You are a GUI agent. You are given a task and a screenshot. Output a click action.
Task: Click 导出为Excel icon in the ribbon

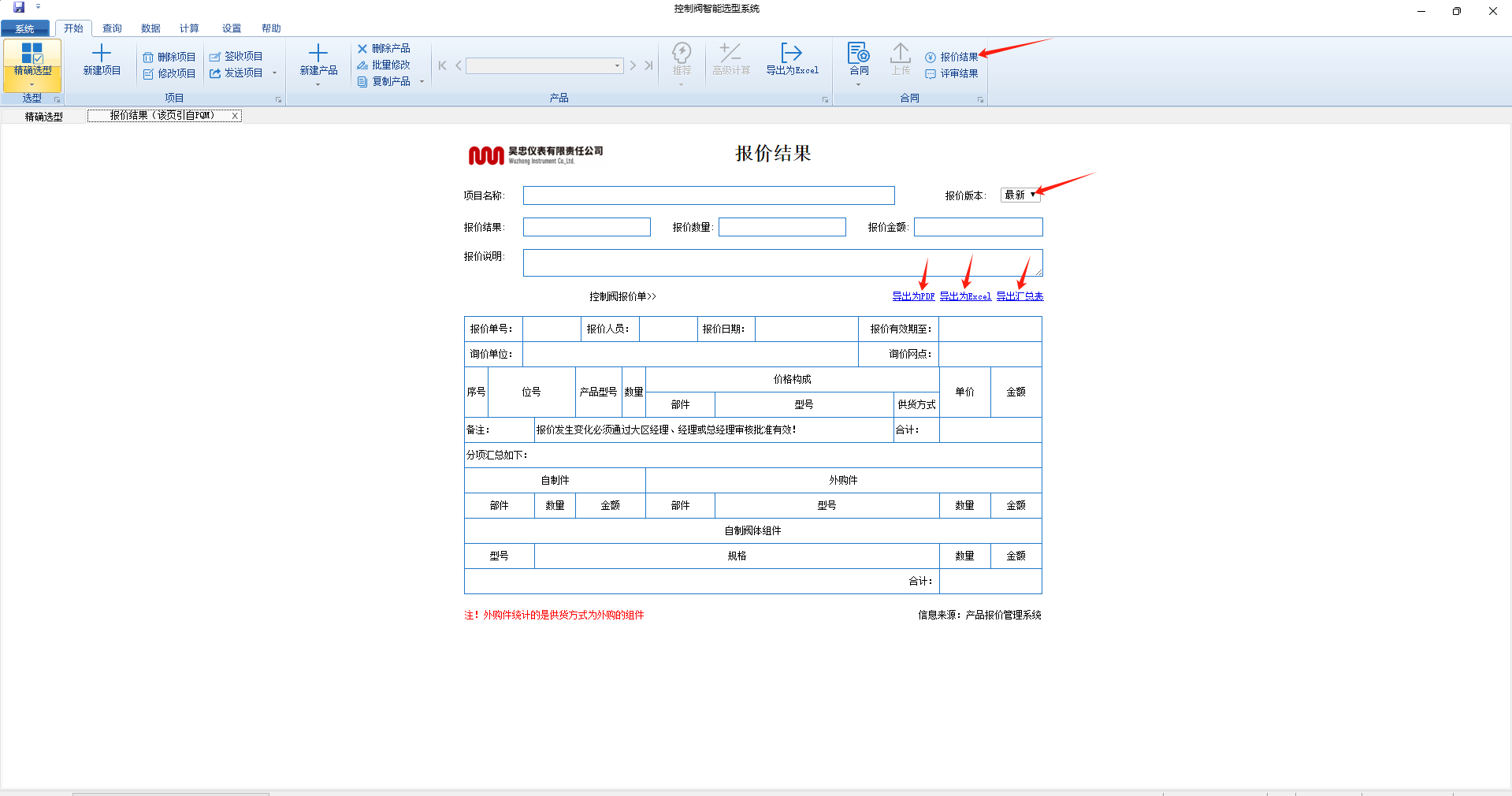(791, 54)
